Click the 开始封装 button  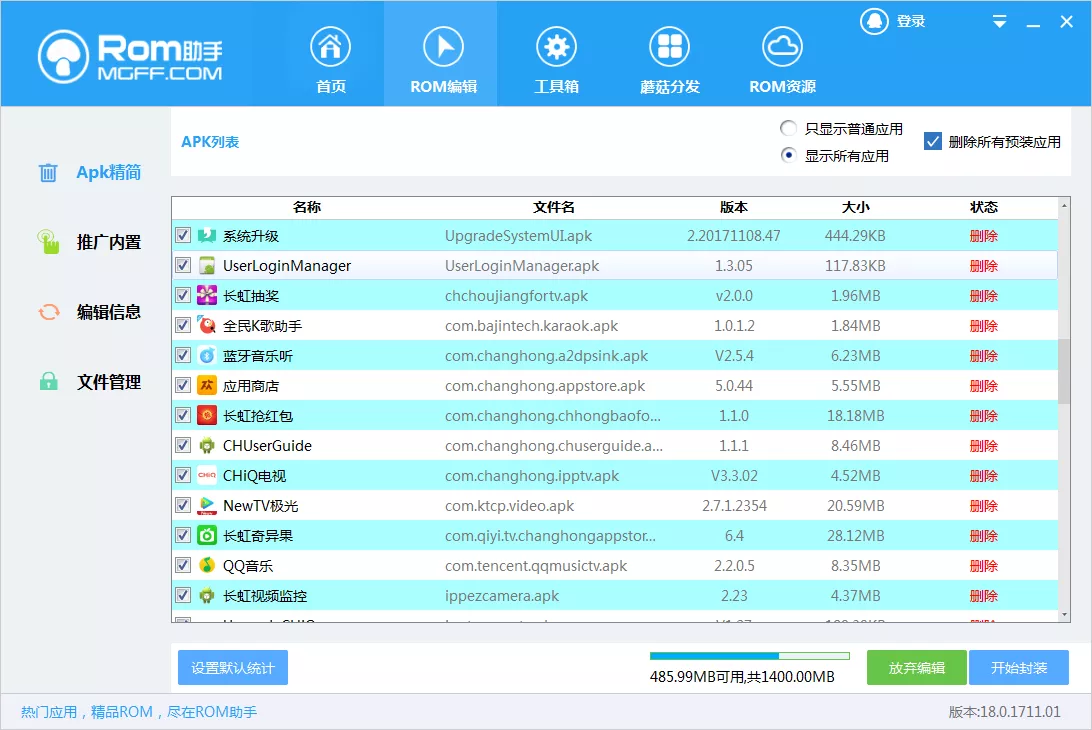click(x=1019, y=667)
